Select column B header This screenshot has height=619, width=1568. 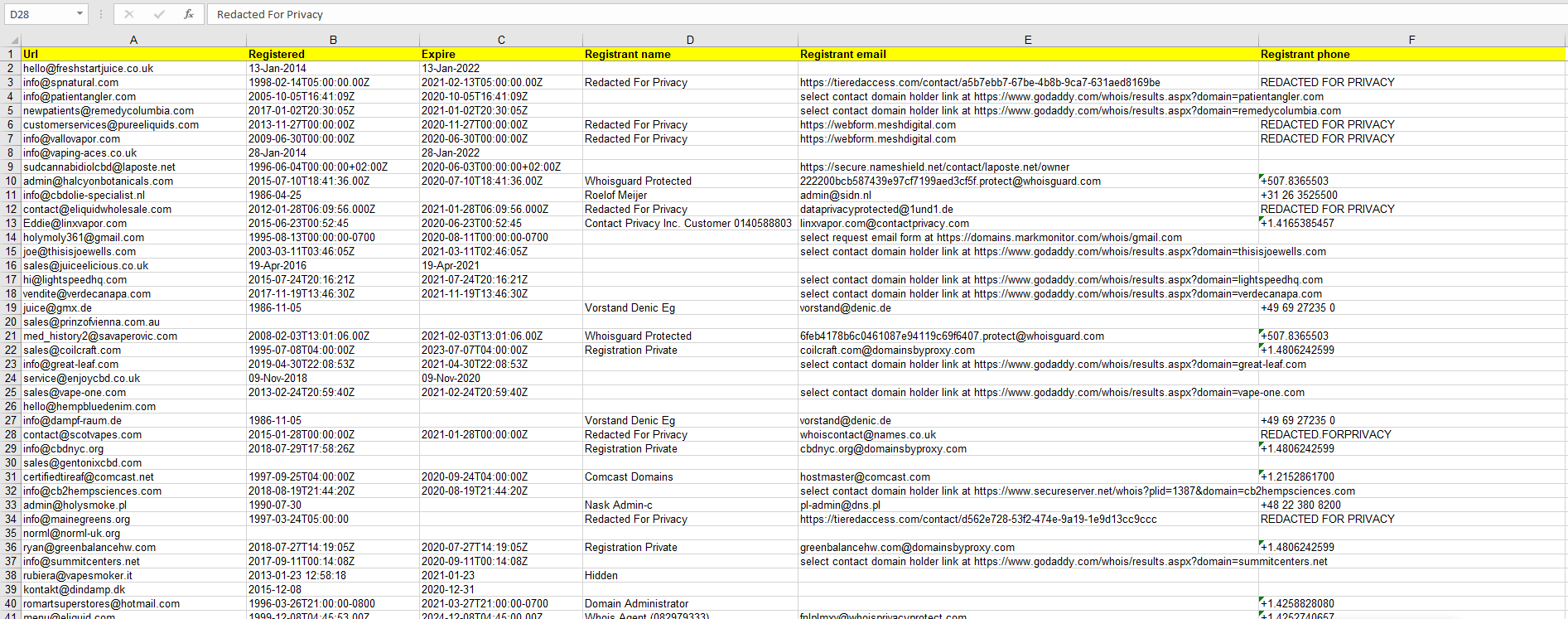[333, 40]
